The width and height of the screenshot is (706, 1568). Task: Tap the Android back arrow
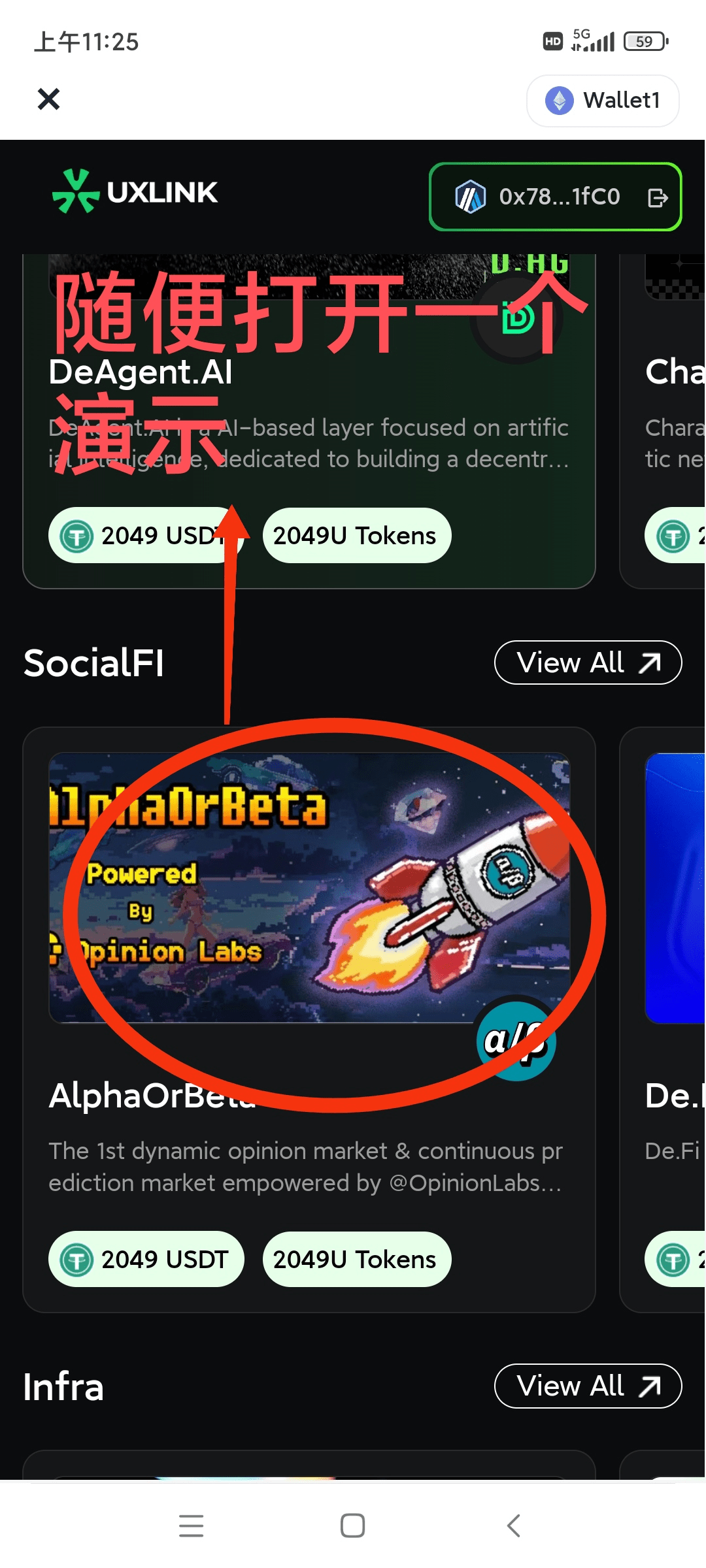[x=514, y=1526]
